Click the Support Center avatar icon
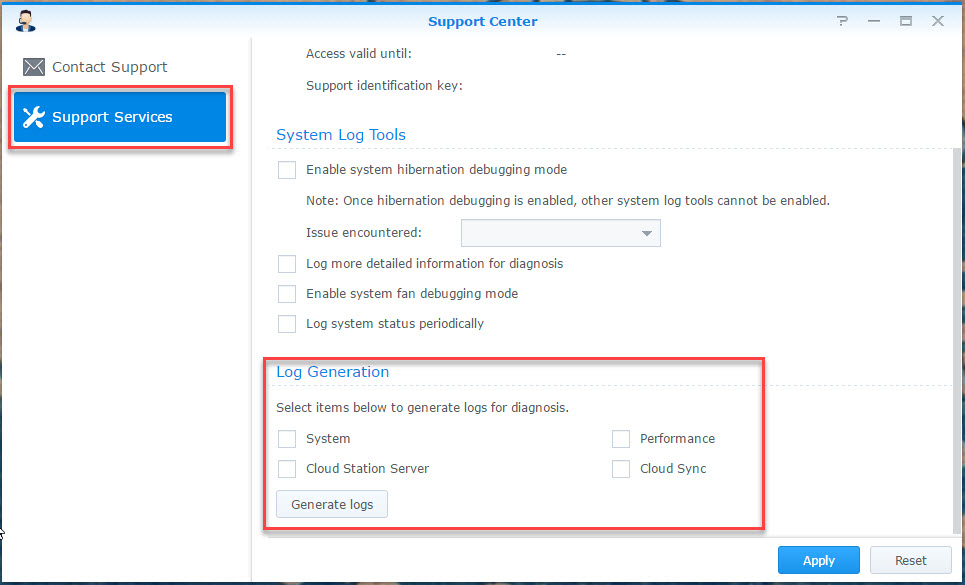 (x=27, y=20)
